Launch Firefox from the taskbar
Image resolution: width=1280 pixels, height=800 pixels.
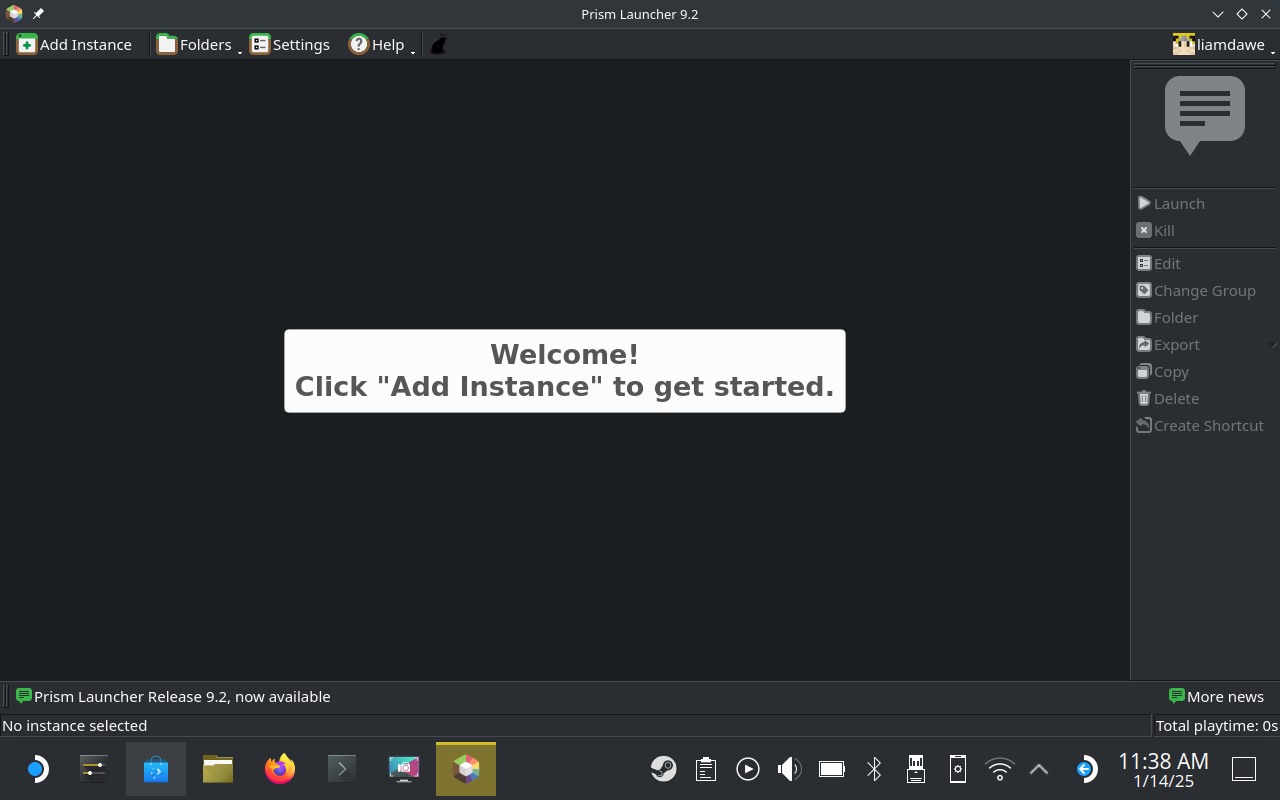[x=280, y=769]
